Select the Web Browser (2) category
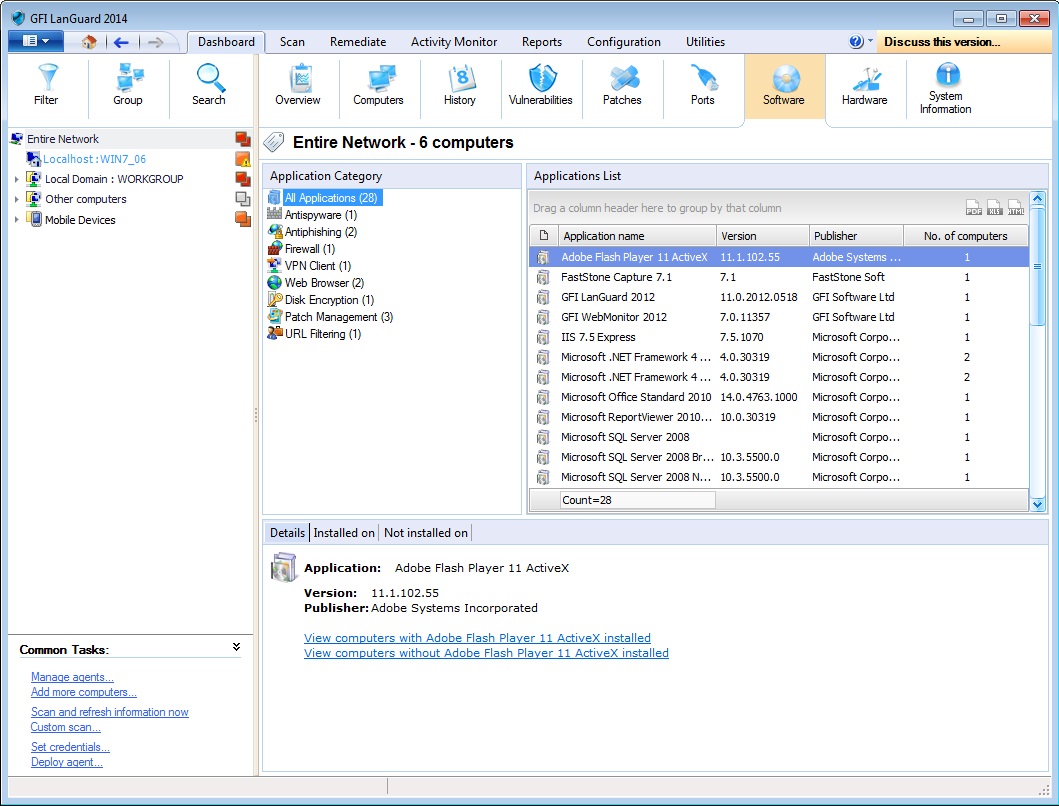 pyautogui.click(x=324, y=282)
